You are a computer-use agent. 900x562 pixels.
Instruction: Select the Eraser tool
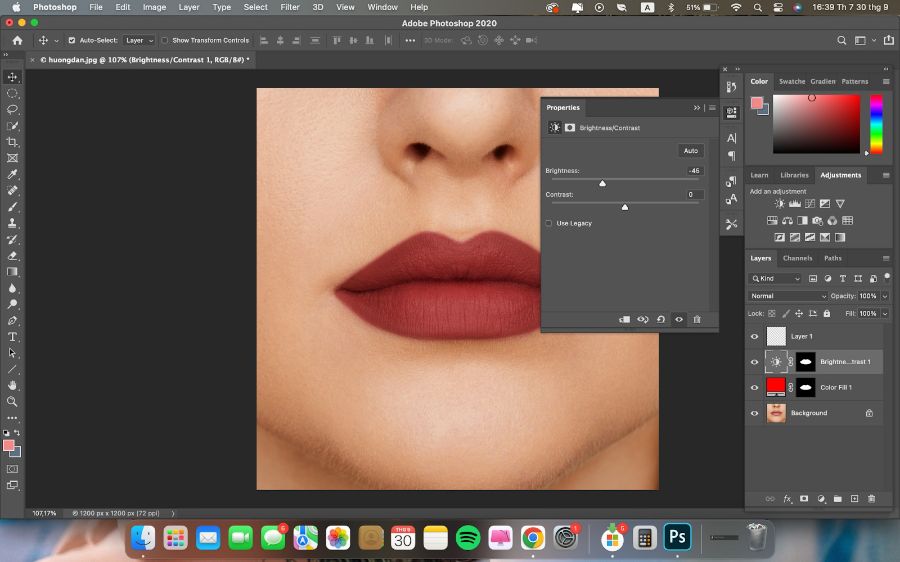click(12, 255)
